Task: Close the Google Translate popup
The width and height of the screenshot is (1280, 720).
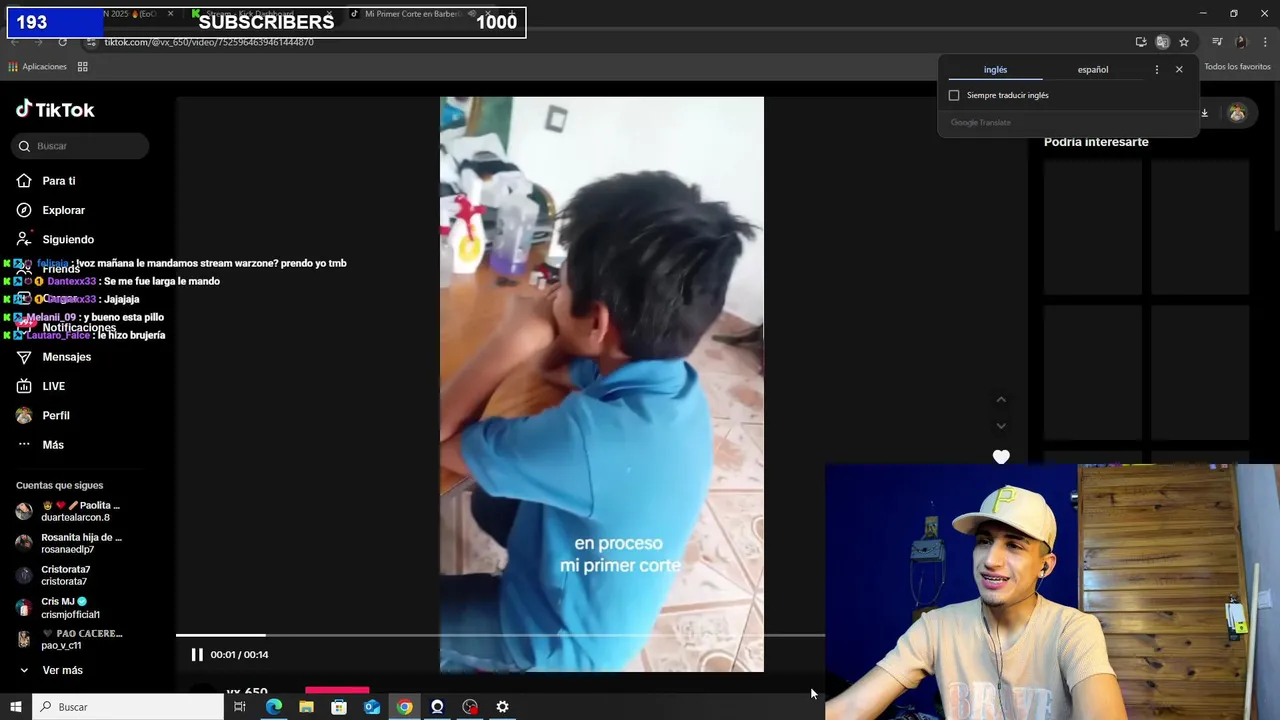Action: 1179,70
